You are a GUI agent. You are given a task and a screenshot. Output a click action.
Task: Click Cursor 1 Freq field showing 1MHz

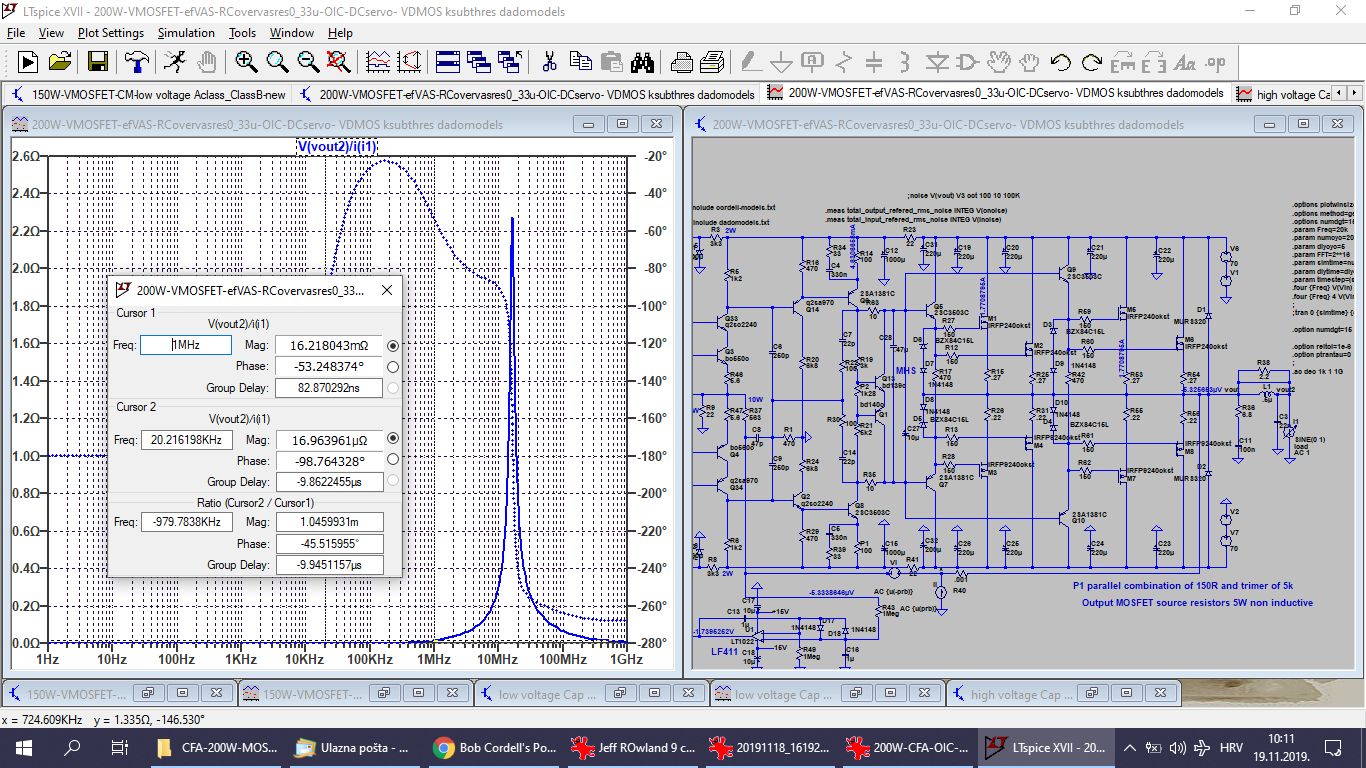(x=186, y=345)
